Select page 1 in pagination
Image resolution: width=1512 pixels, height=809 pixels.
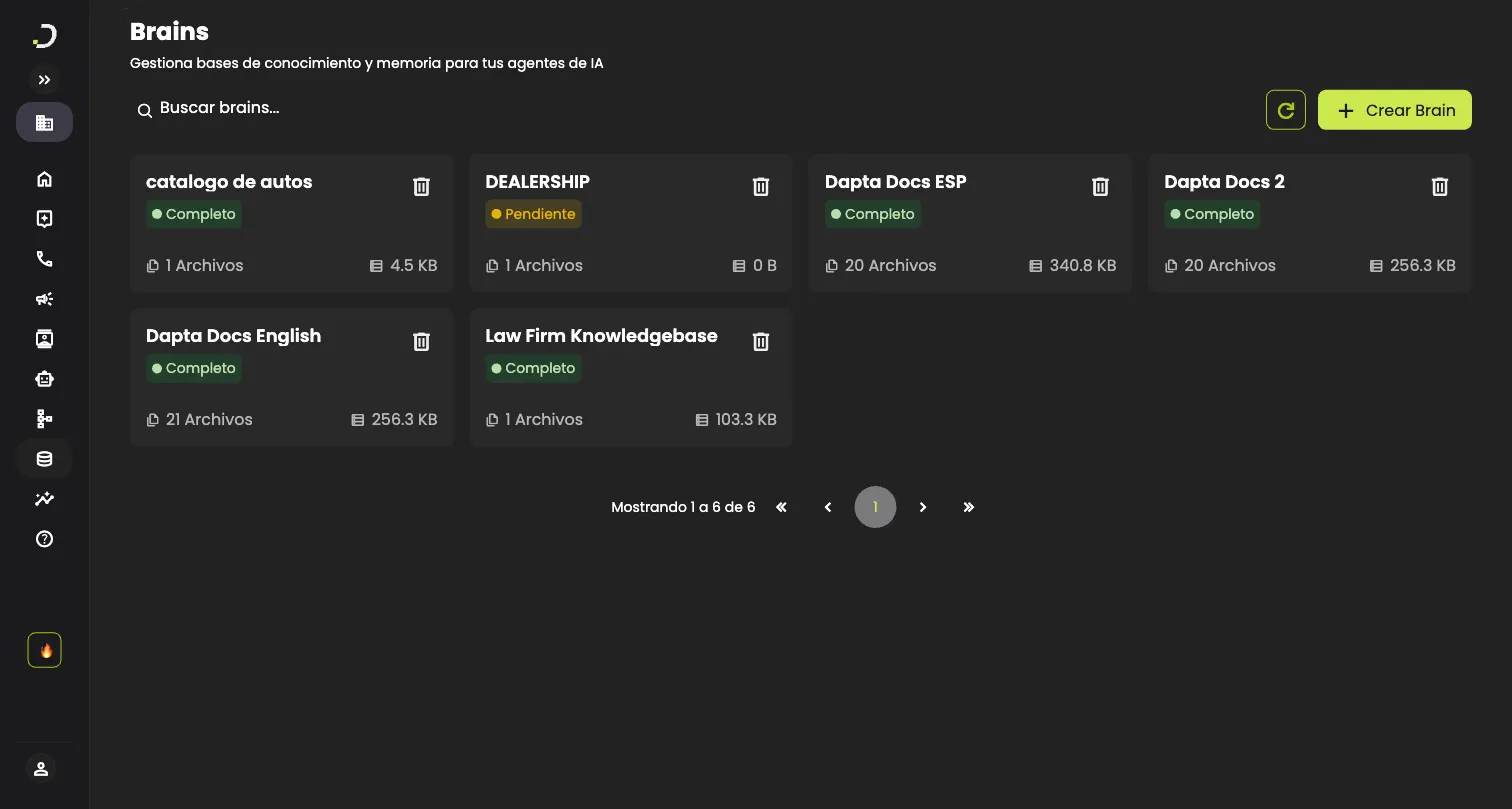[x=875, y=507]
